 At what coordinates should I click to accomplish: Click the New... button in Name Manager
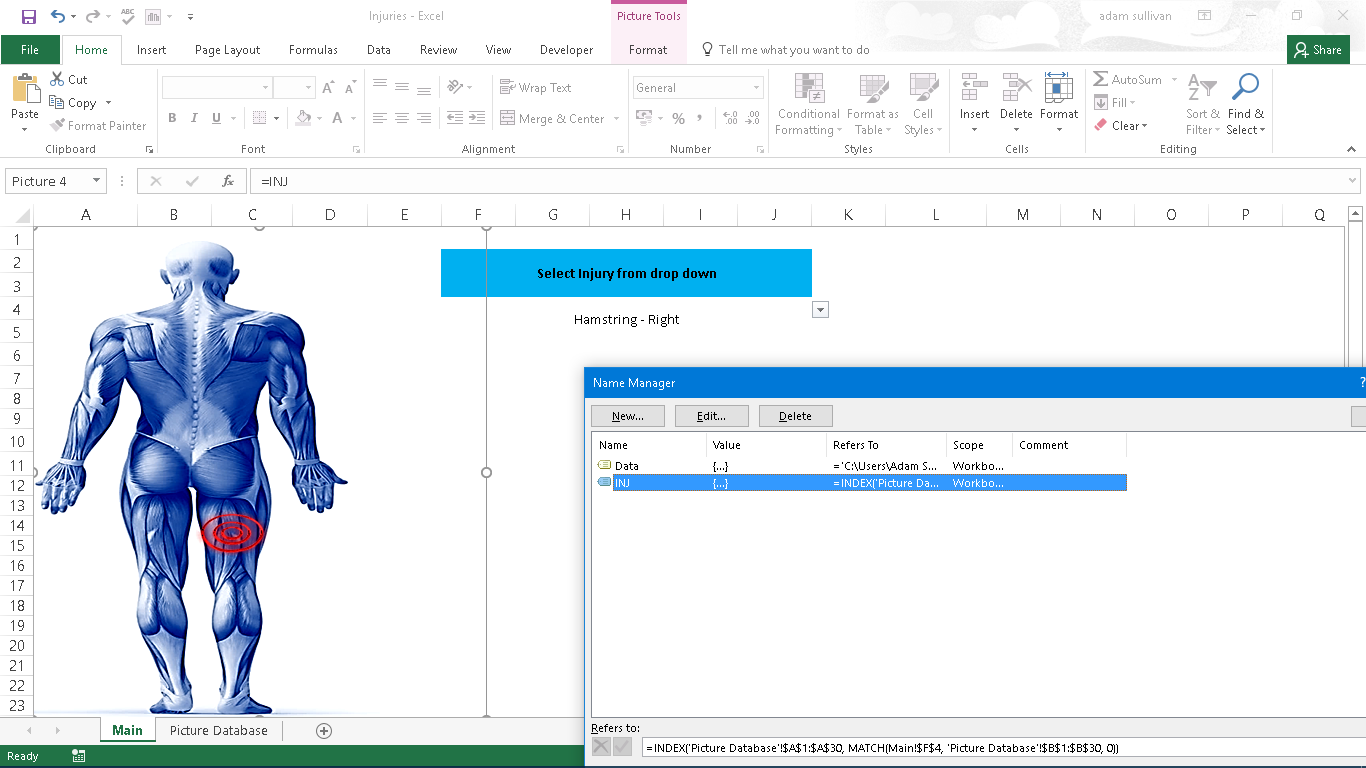[627, 416]
